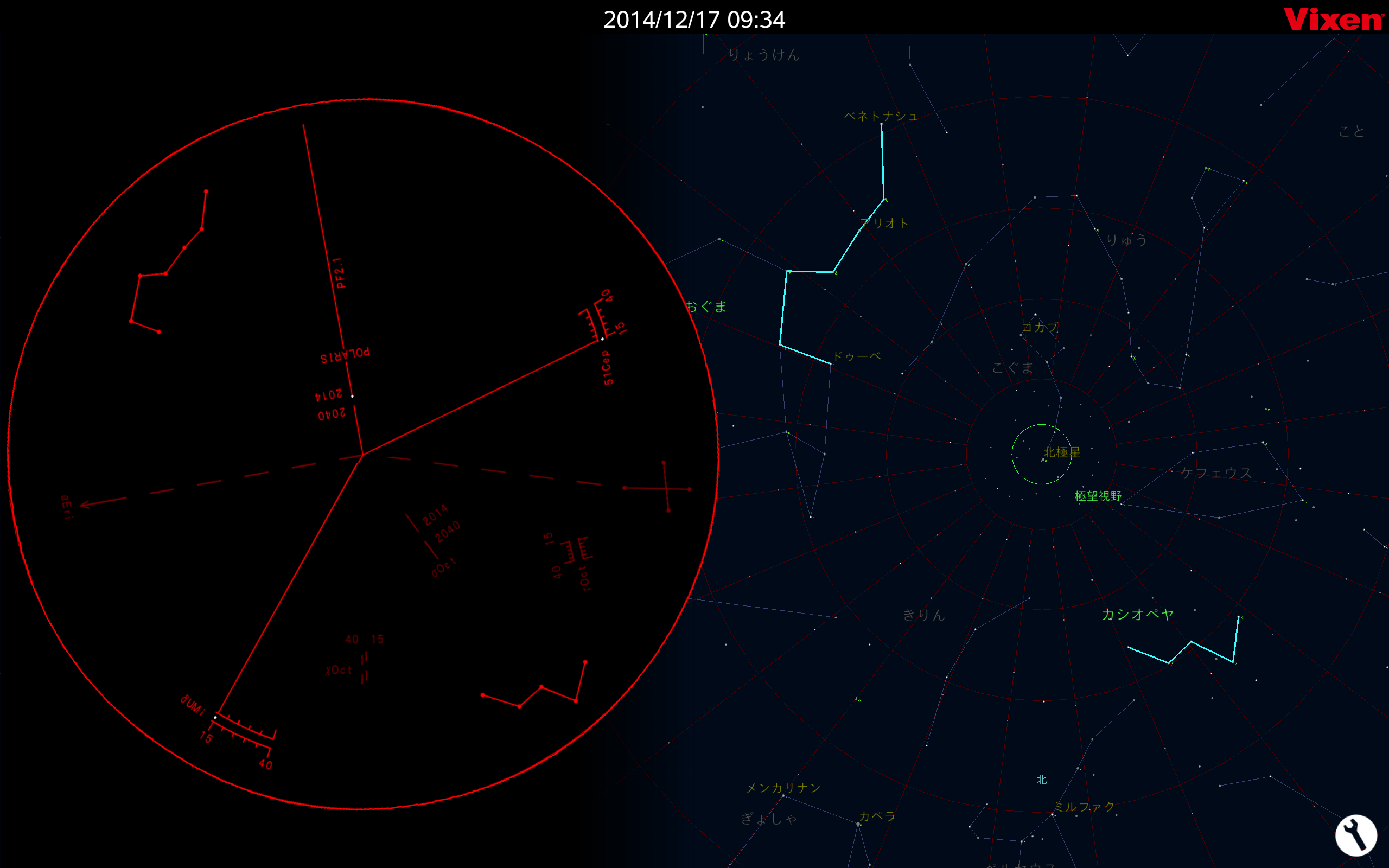Click the 51Cep label in the reticle
The image size is (1389, 868).
click(x=607, y=367)
